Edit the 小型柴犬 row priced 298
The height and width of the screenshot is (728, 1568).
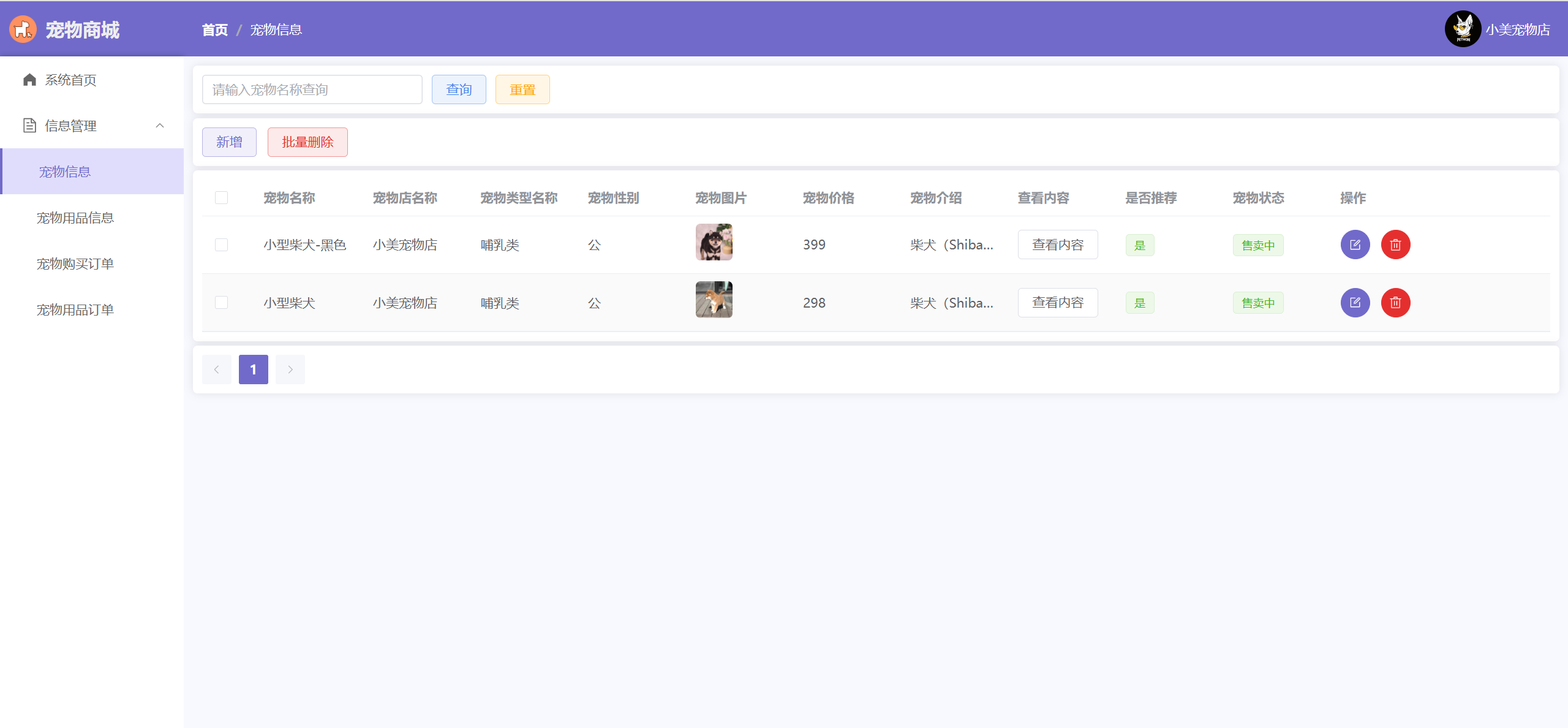tap(1355, 303)
